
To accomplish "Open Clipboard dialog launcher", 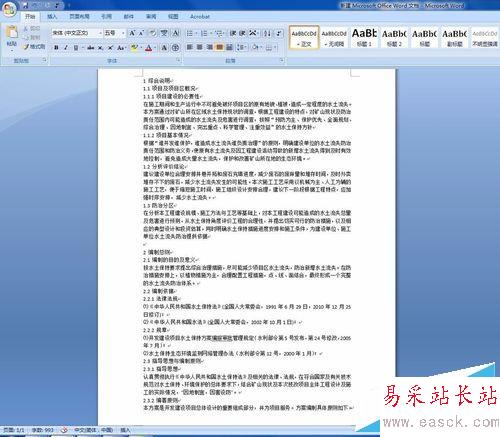I will [45, 60].
